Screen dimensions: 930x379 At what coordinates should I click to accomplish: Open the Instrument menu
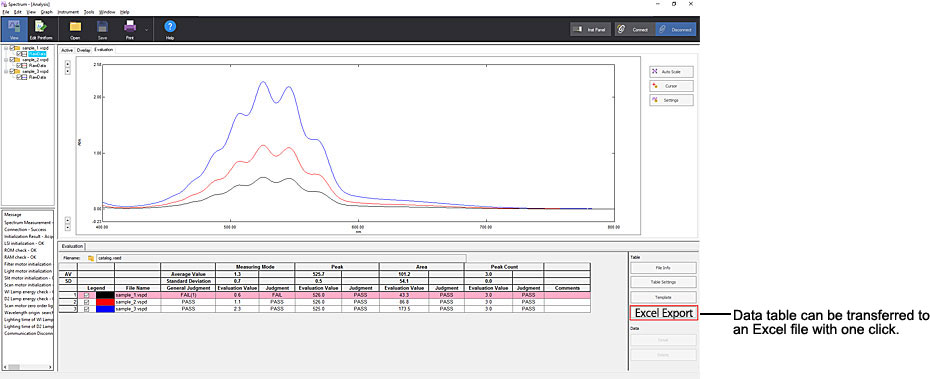(x=68, y=12)
